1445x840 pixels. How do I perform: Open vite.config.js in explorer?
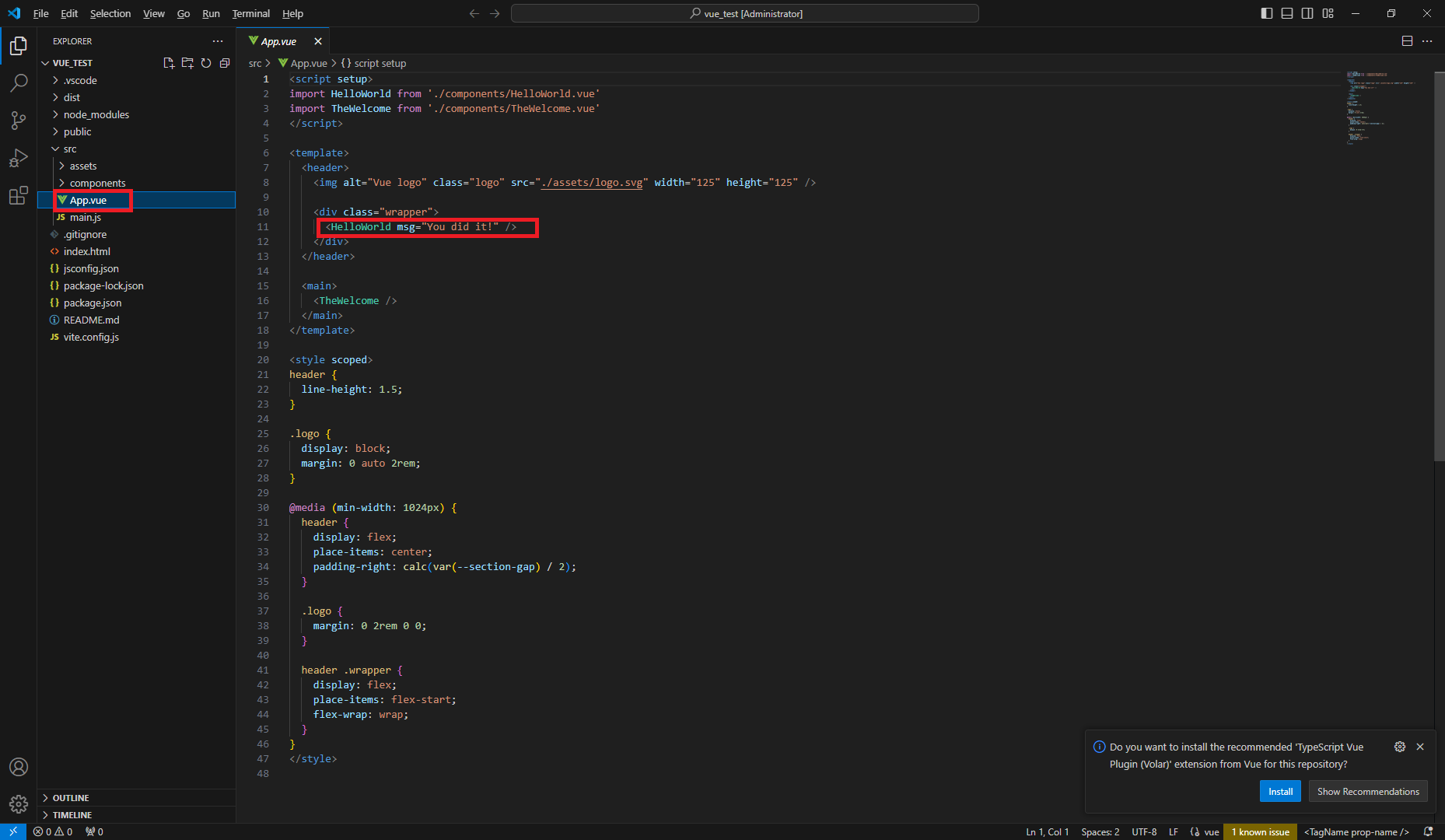point(91,337)
